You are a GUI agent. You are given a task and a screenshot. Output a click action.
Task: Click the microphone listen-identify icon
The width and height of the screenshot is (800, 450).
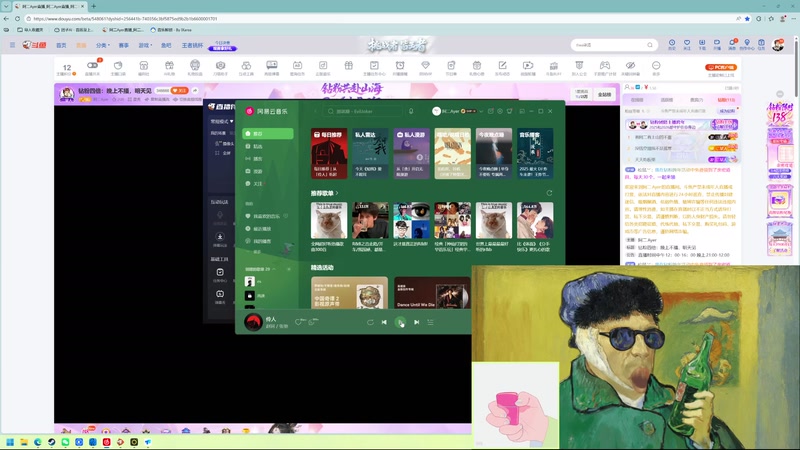tap(411, 111)
